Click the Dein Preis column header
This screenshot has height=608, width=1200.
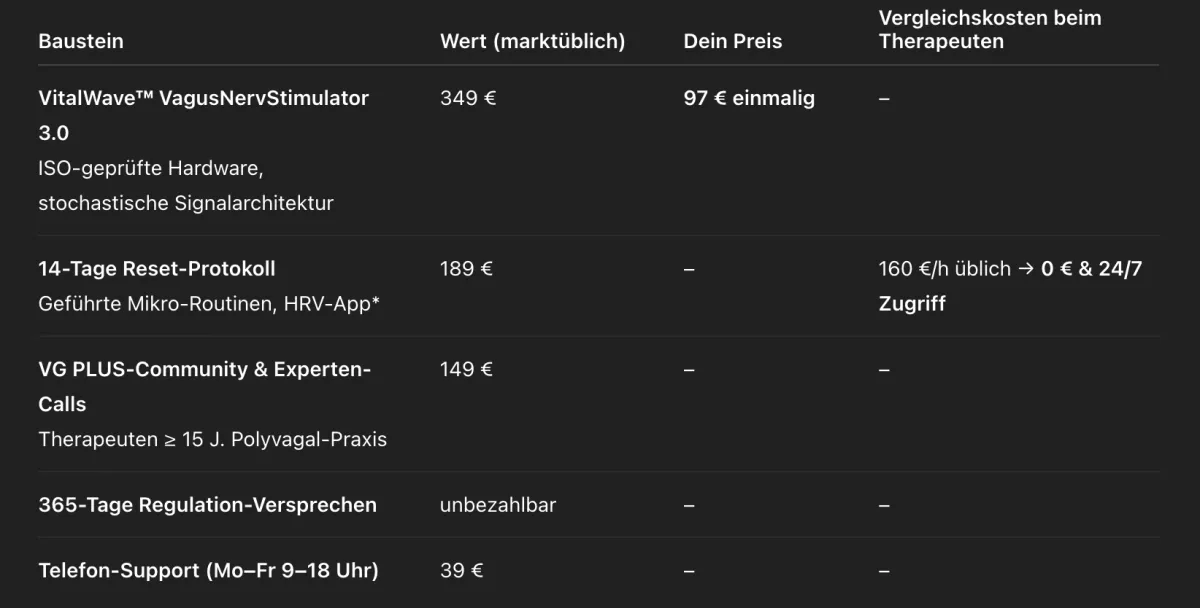pos(732,41)
